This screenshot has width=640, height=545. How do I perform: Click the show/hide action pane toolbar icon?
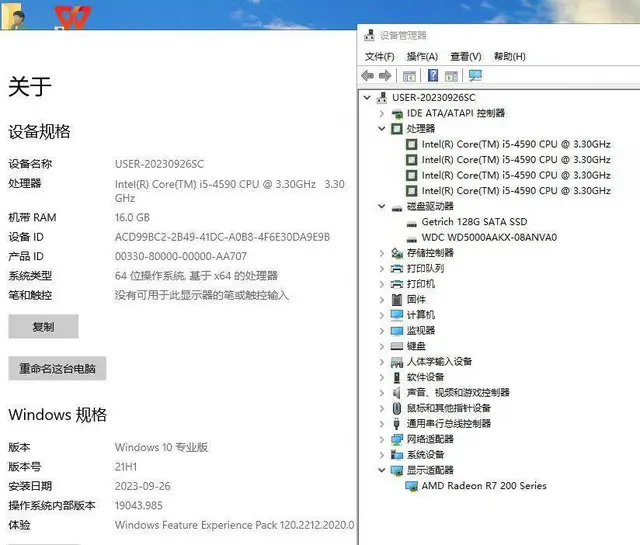click(452, 76)
